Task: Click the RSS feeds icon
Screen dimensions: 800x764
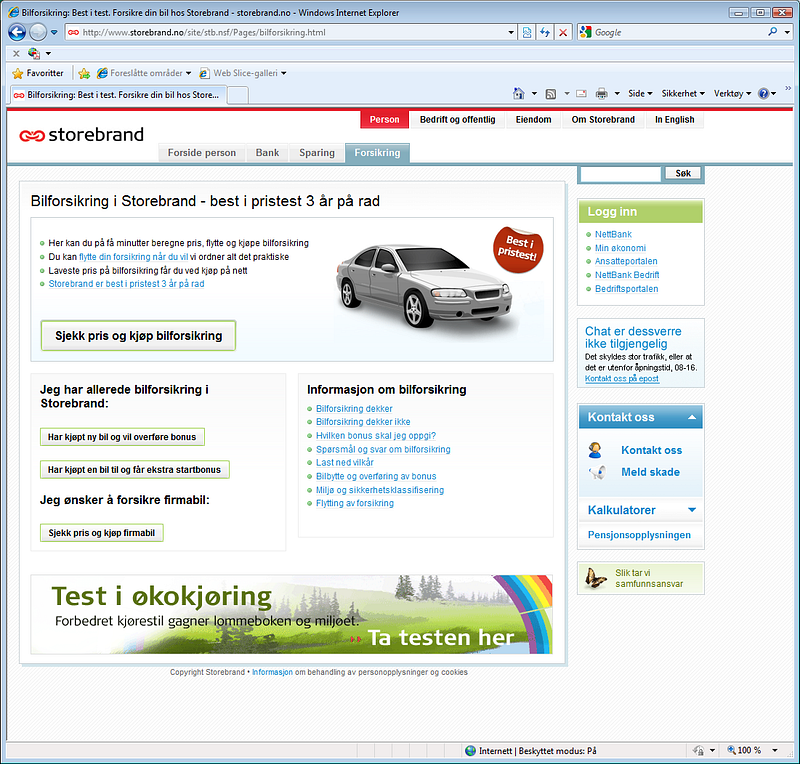Action: (x=551, y=93)
